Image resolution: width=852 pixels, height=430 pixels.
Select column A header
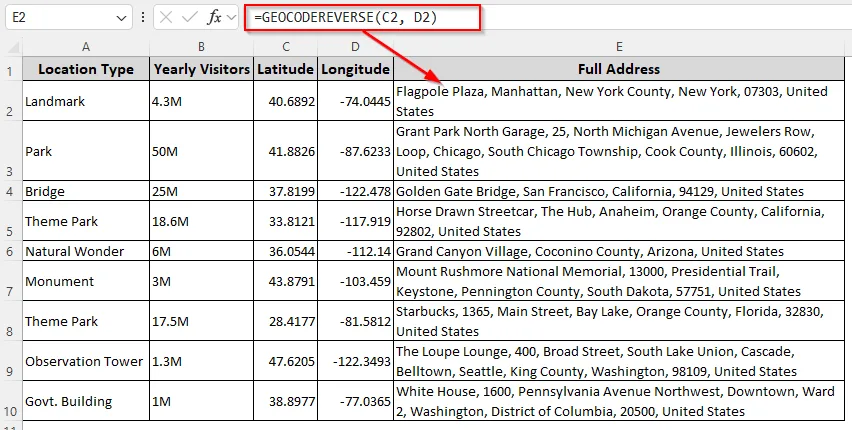(x=86, y=47)
